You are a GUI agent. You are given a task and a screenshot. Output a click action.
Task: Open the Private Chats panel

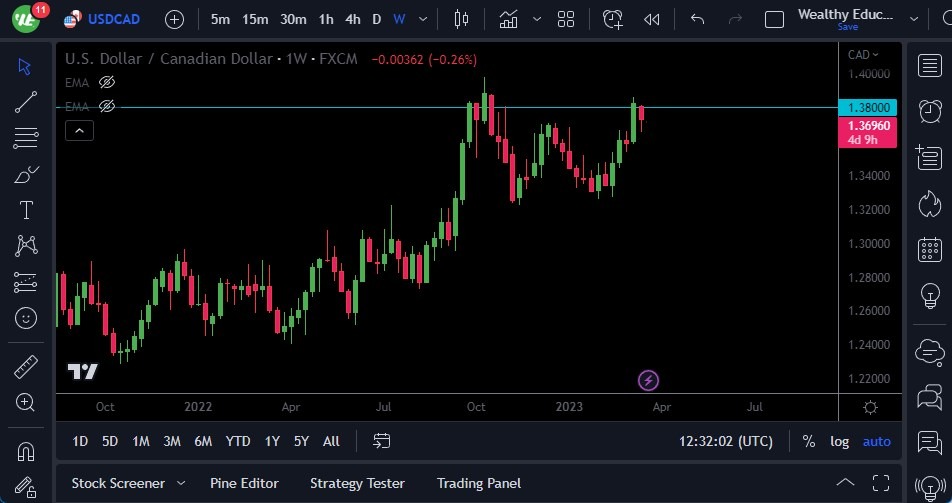[x=930, y=398]
